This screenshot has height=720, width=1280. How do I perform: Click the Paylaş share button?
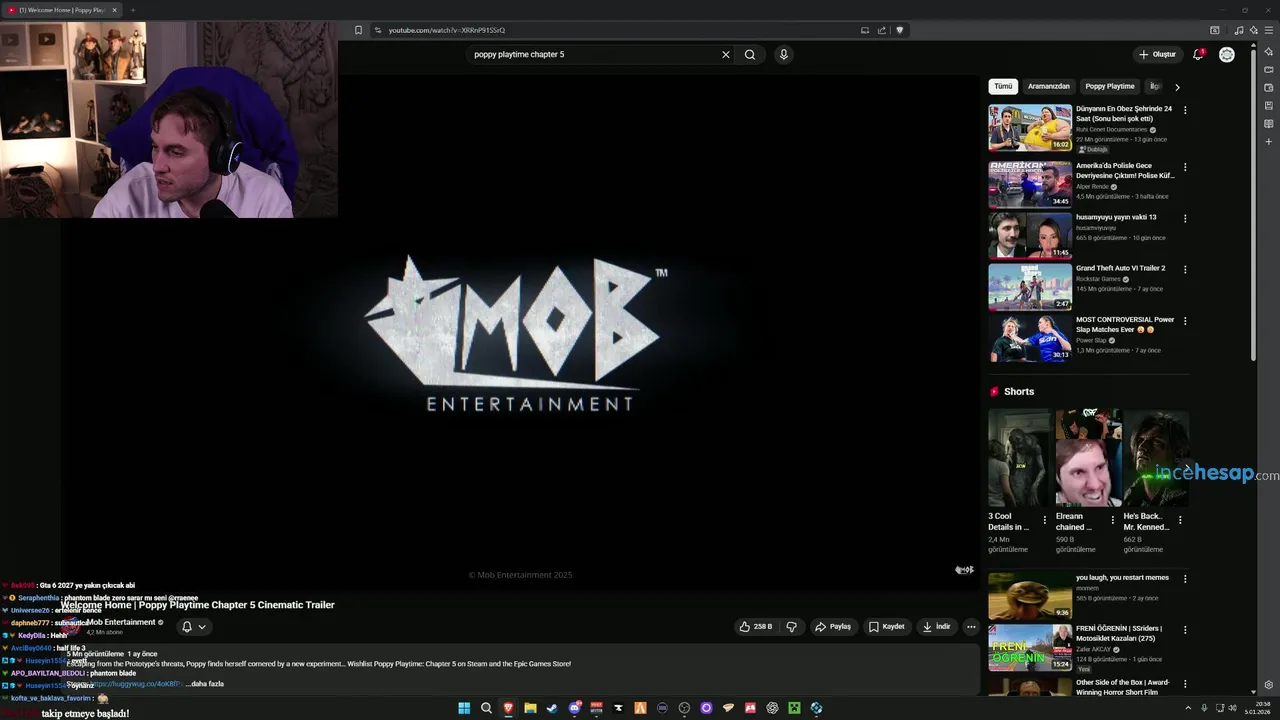click(833, 627)
